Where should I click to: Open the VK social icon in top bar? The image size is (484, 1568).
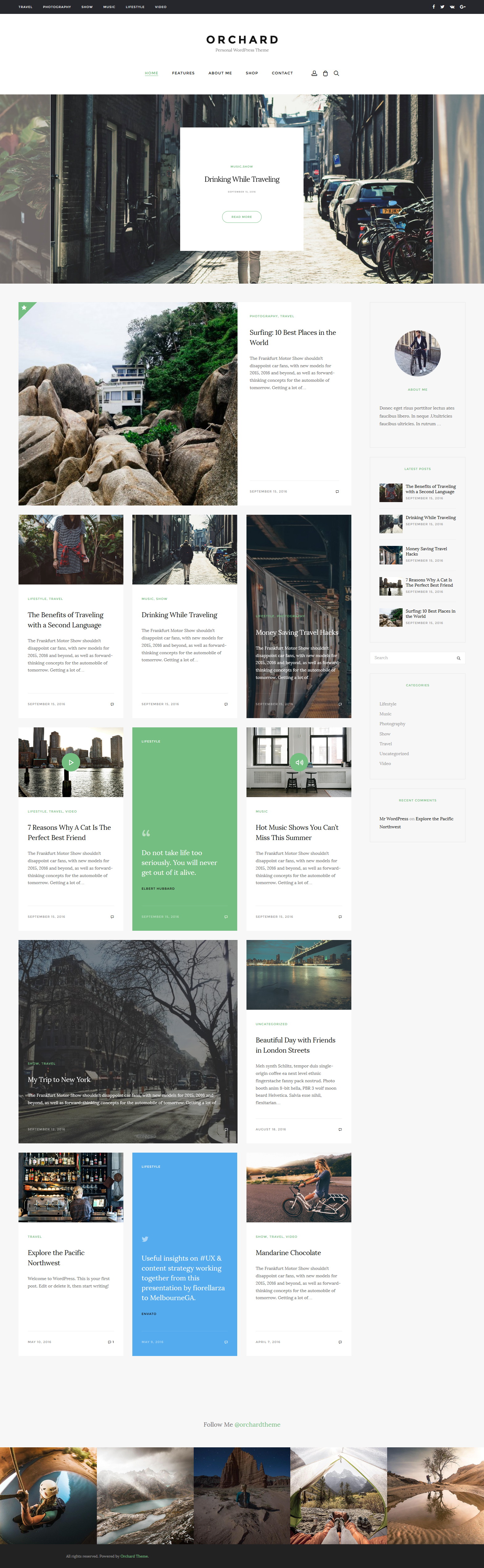[452, 7]
